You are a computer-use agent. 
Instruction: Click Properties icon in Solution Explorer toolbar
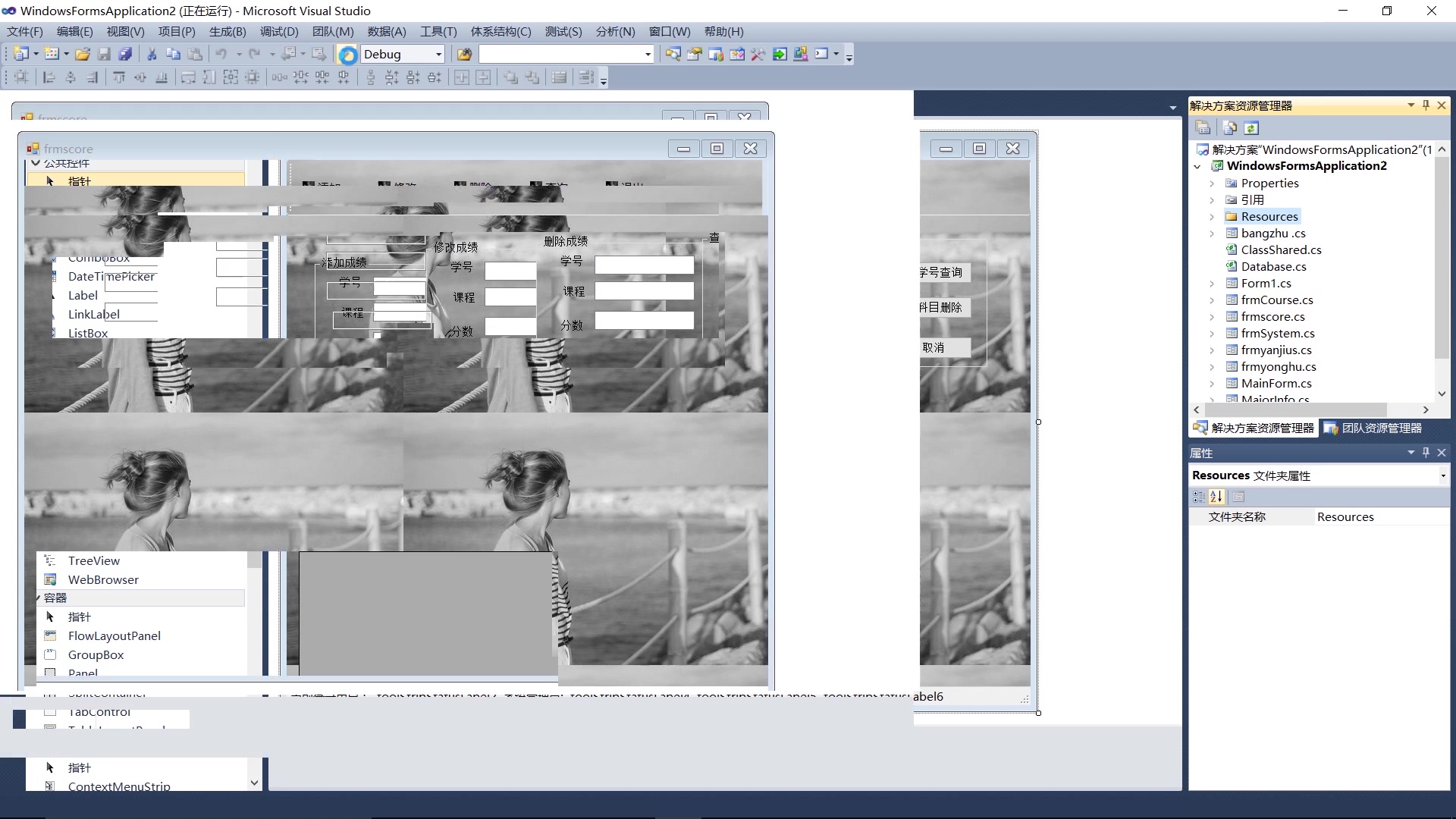[1203, 128]
